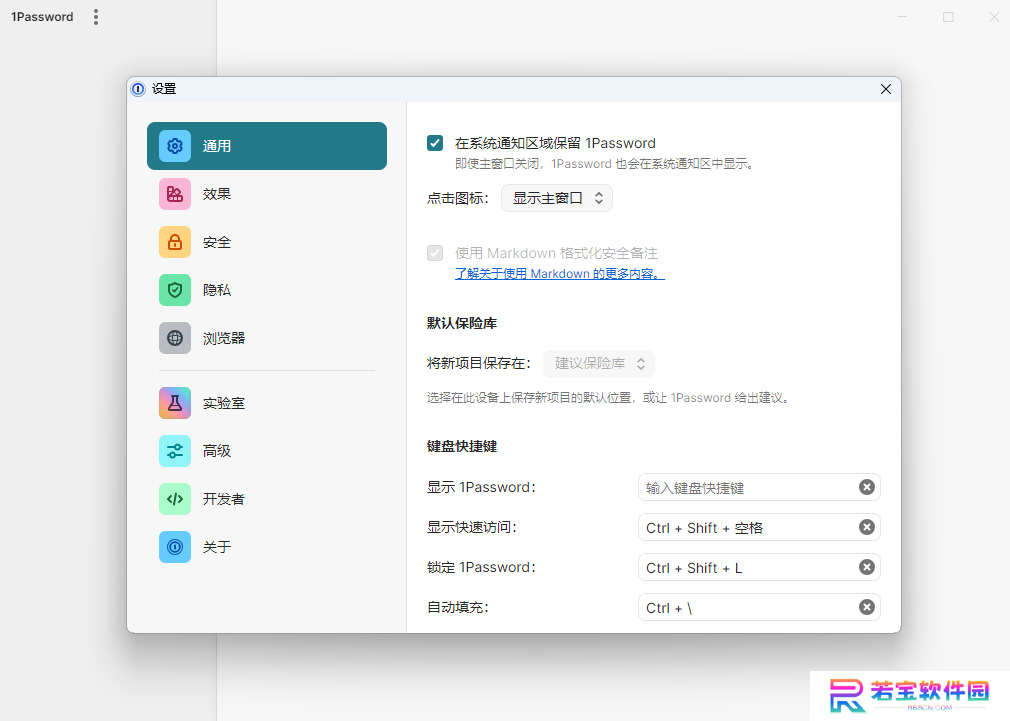The image size is (1010, 721).
Task: Open 了解关于使用 Markdown 的更多内容 link
Action: pos(560,274)
